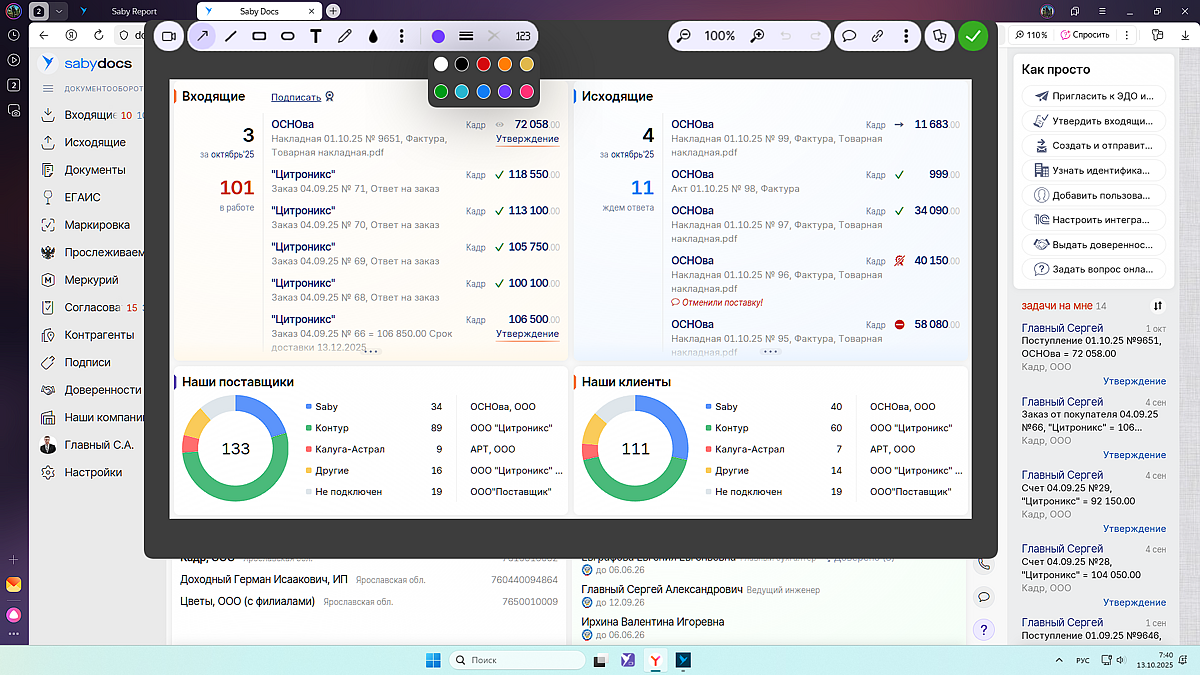Confirm screenshot with green checkmark
The image size is (1200, 675).
coord(972,36)
